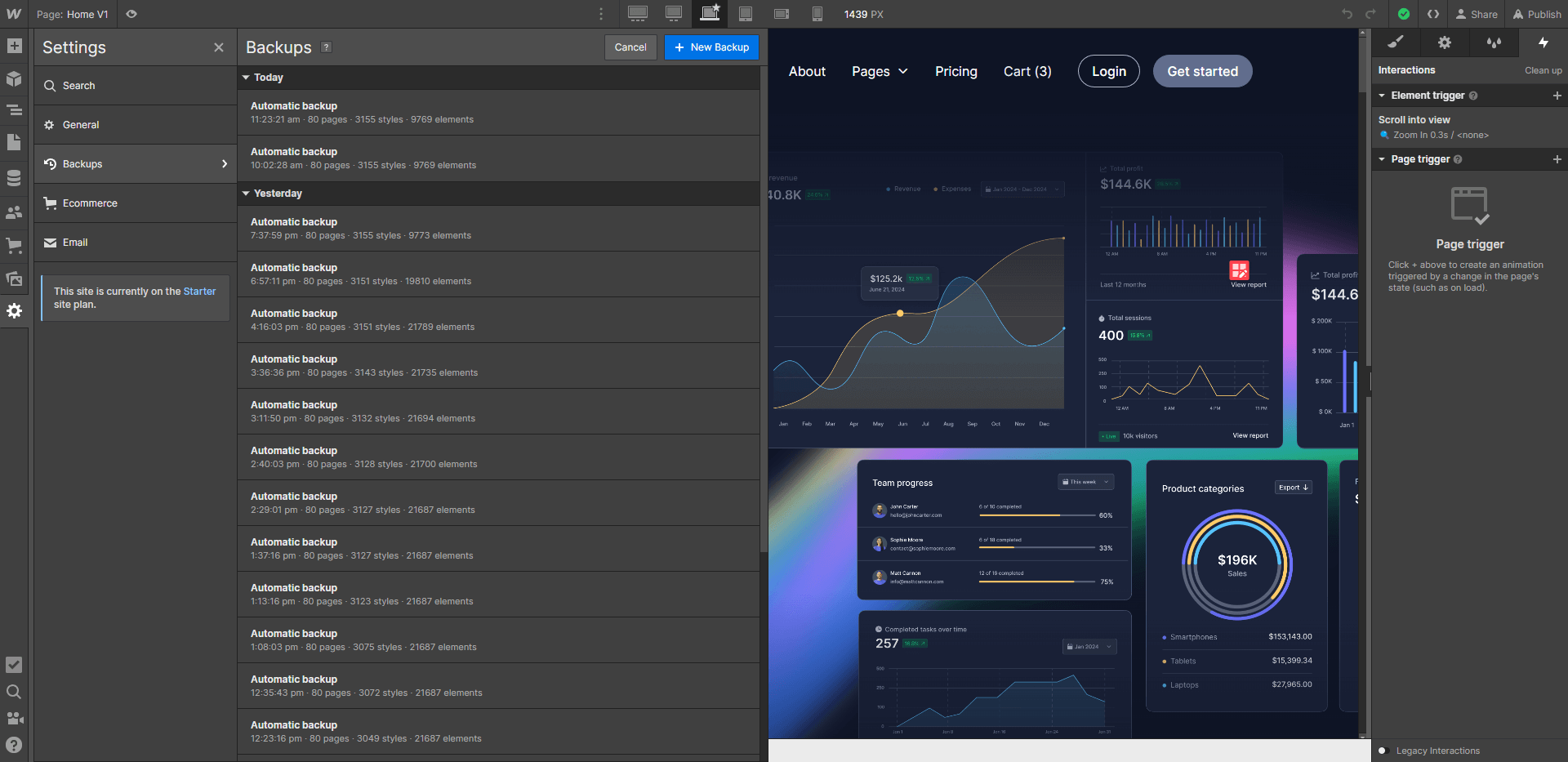Open the Assets panel
Screen dimensions: 1568x762
pos(14,279)
